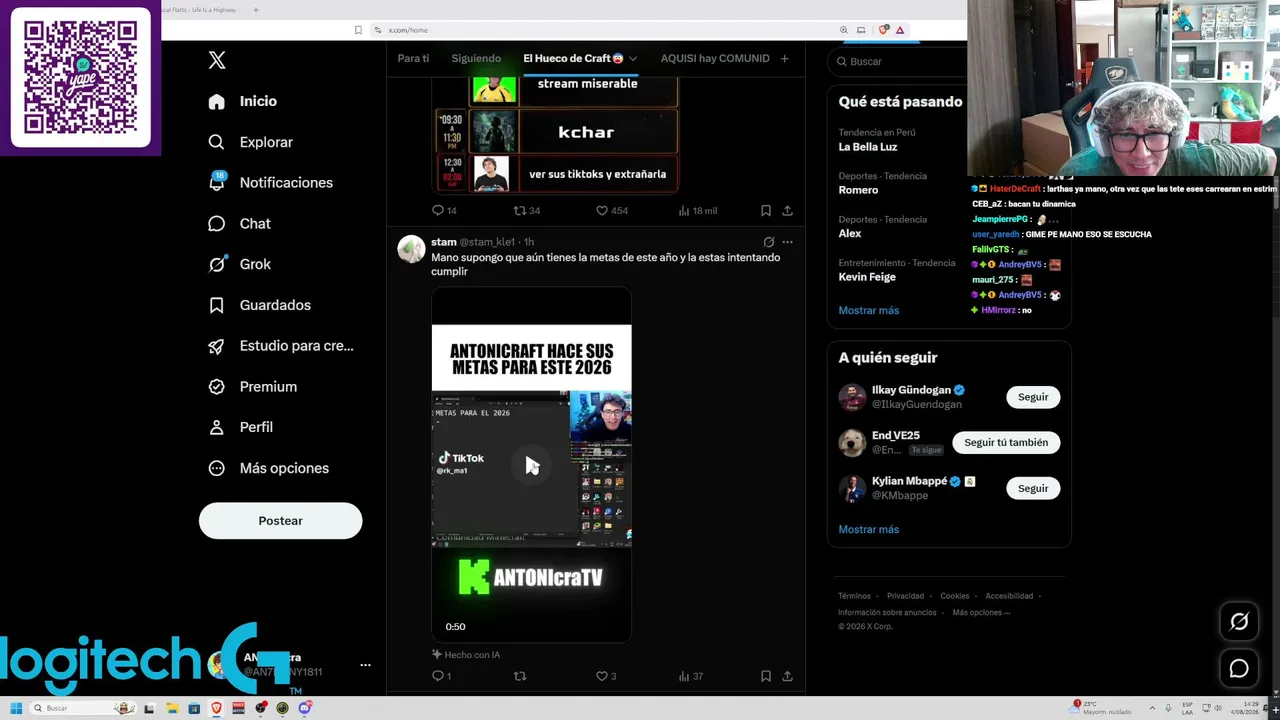Click the Postear button
This screenshot has width=1280, height=720.
[x=280, y=521]
